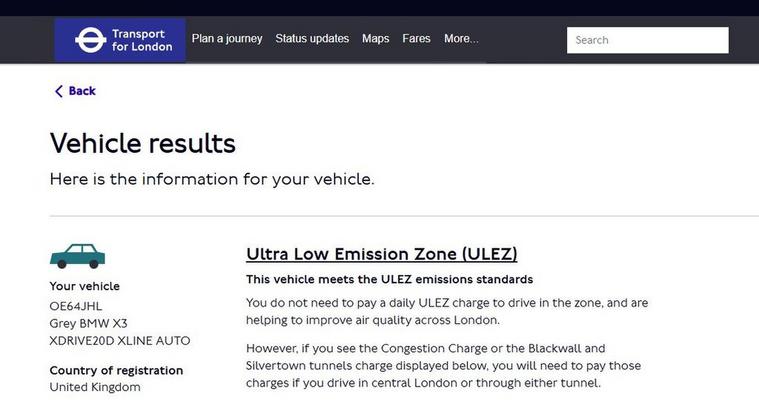This screenshot has width=759, height=405.
Task: Click the Grey BMW X3 vehicle text
Action: point(89,323)
